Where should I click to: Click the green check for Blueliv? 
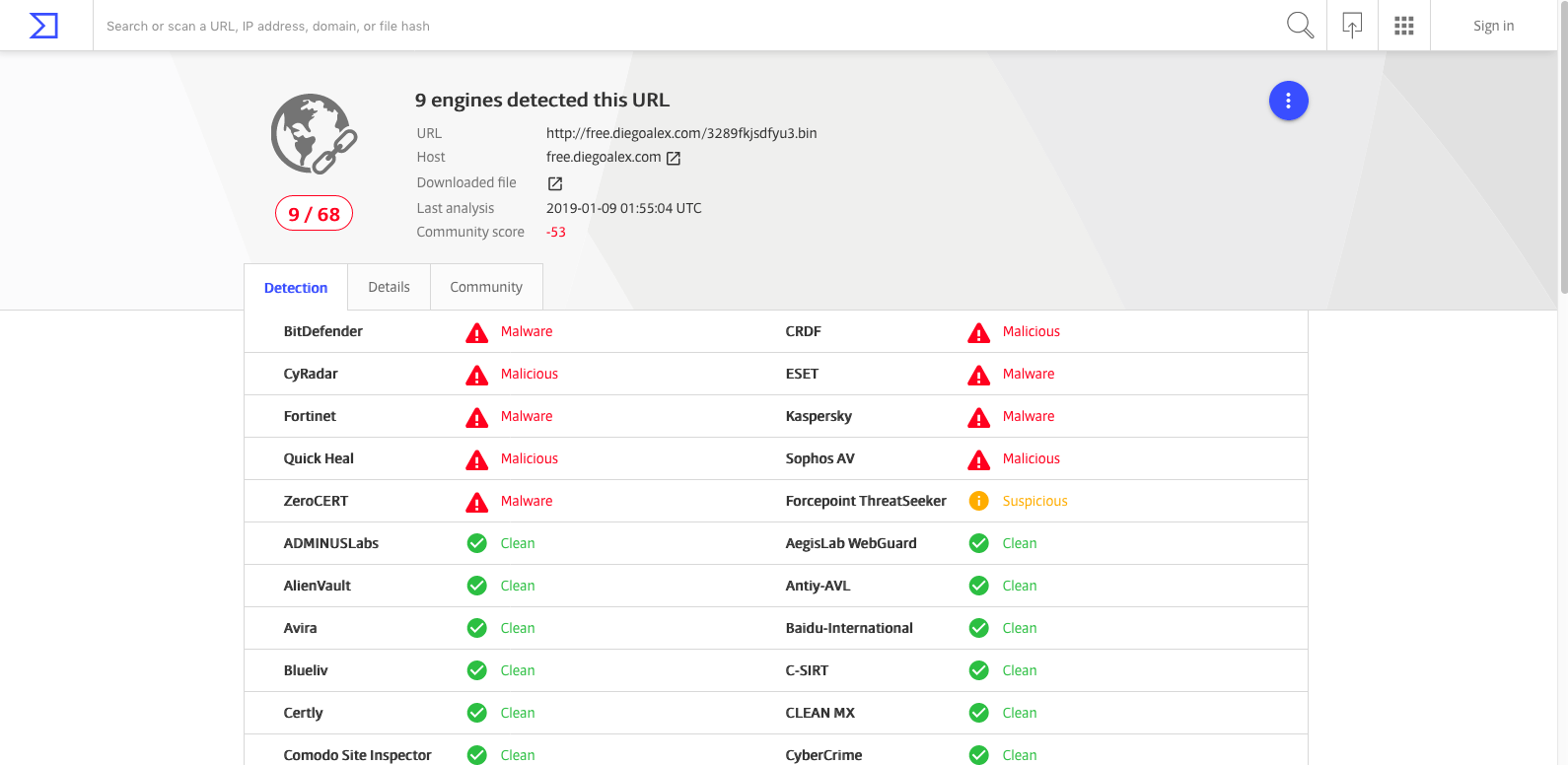(477, 670)
